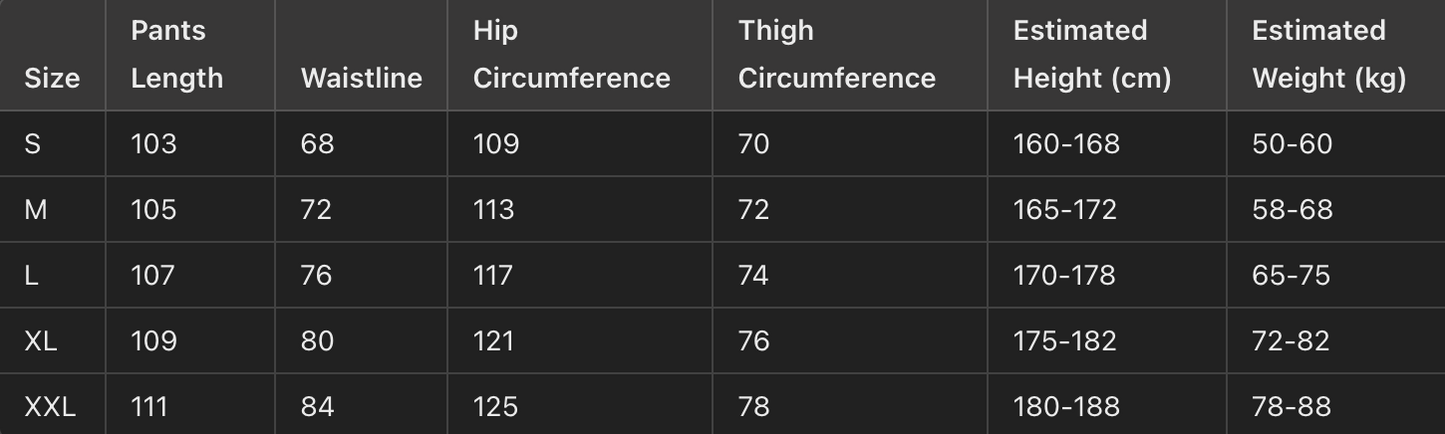Select the XXL size row label
1445x434 pixels.
tap(50, 407)
